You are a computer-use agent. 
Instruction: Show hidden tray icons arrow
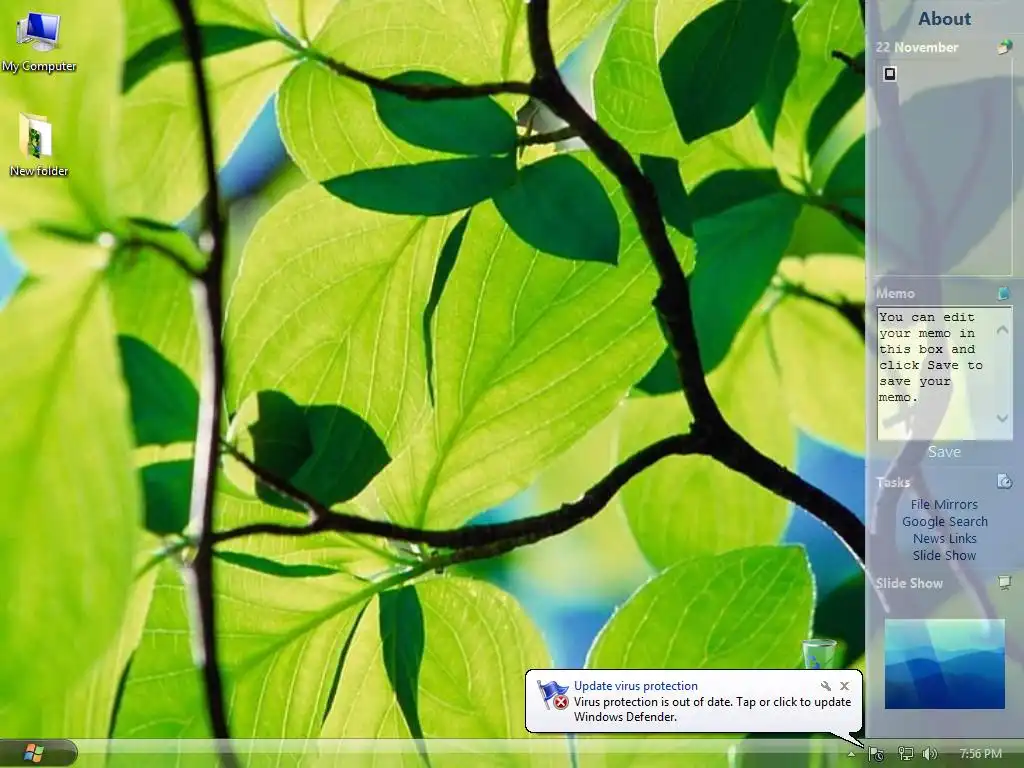click(x=852, y=754)
